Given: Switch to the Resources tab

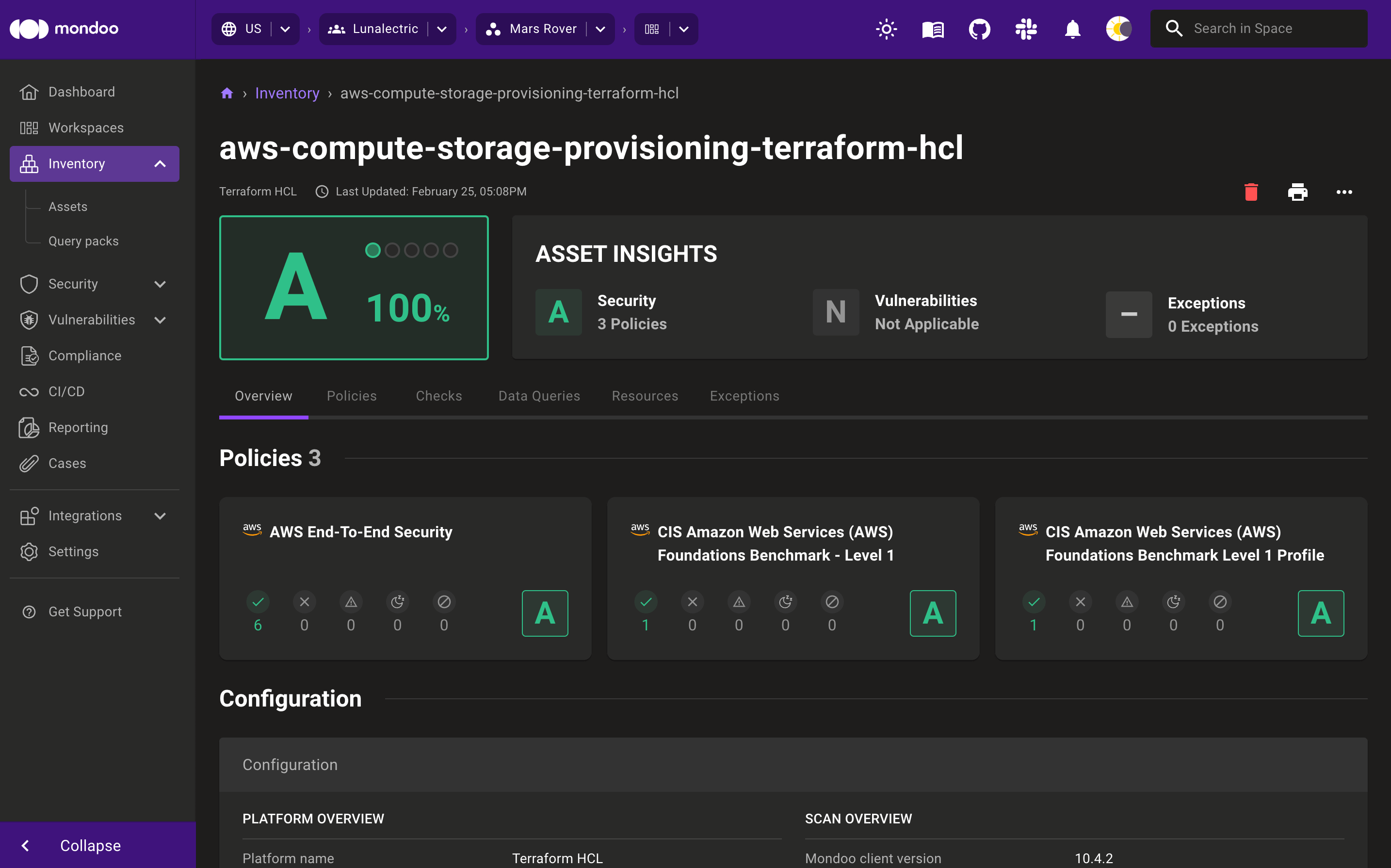Looking at the screenshot, I should (645, 396).
